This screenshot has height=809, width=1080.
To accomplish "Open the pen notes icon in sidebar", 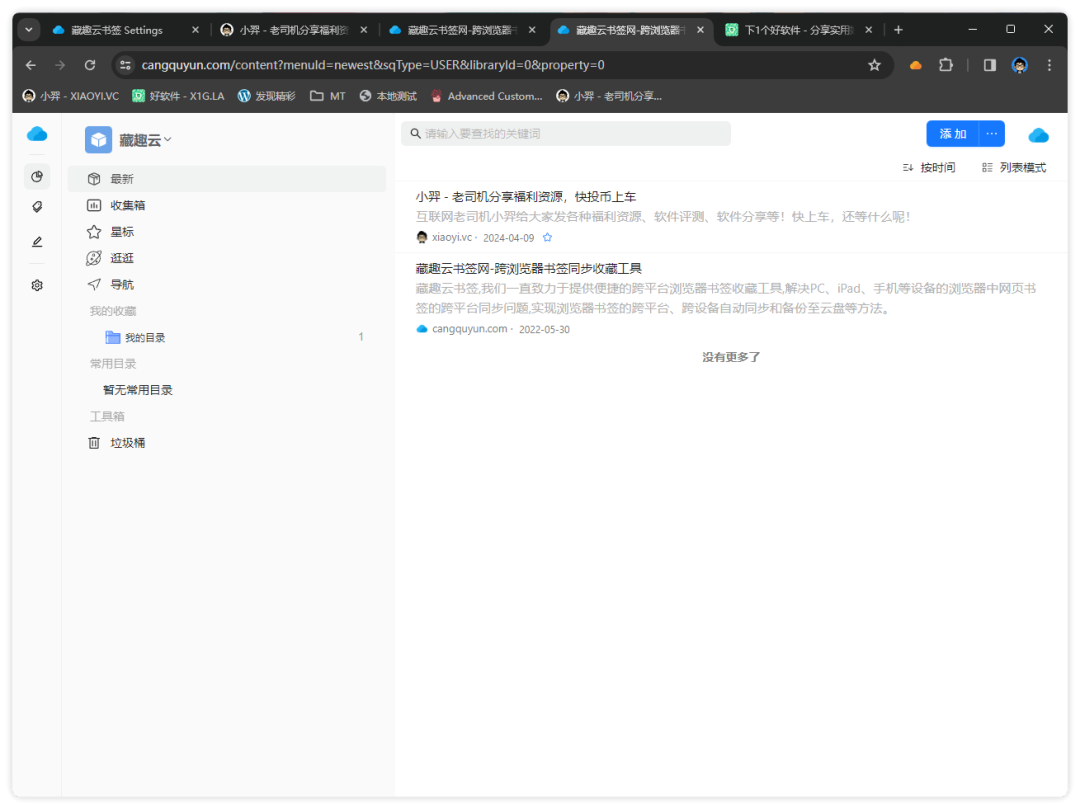I will pyautogui.click(x=37, y=242).
